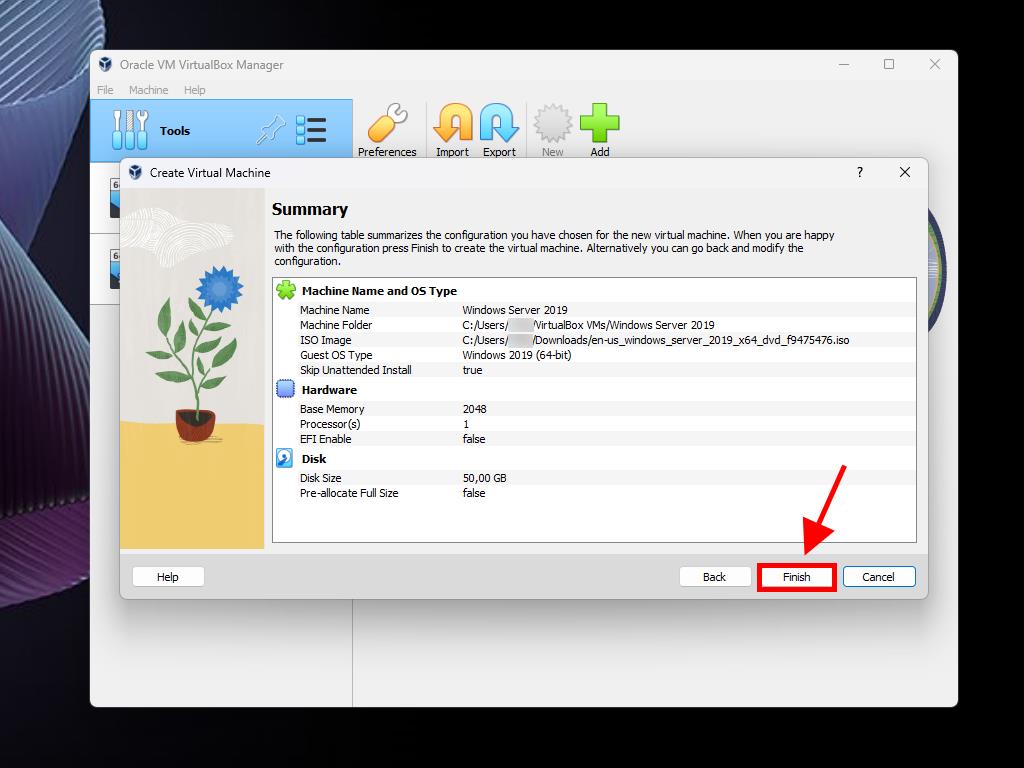This screenshot has width=1024, height=768.
Task: Select the Tools wrench and screwdriver icon
Action: [x=130, y=130]
